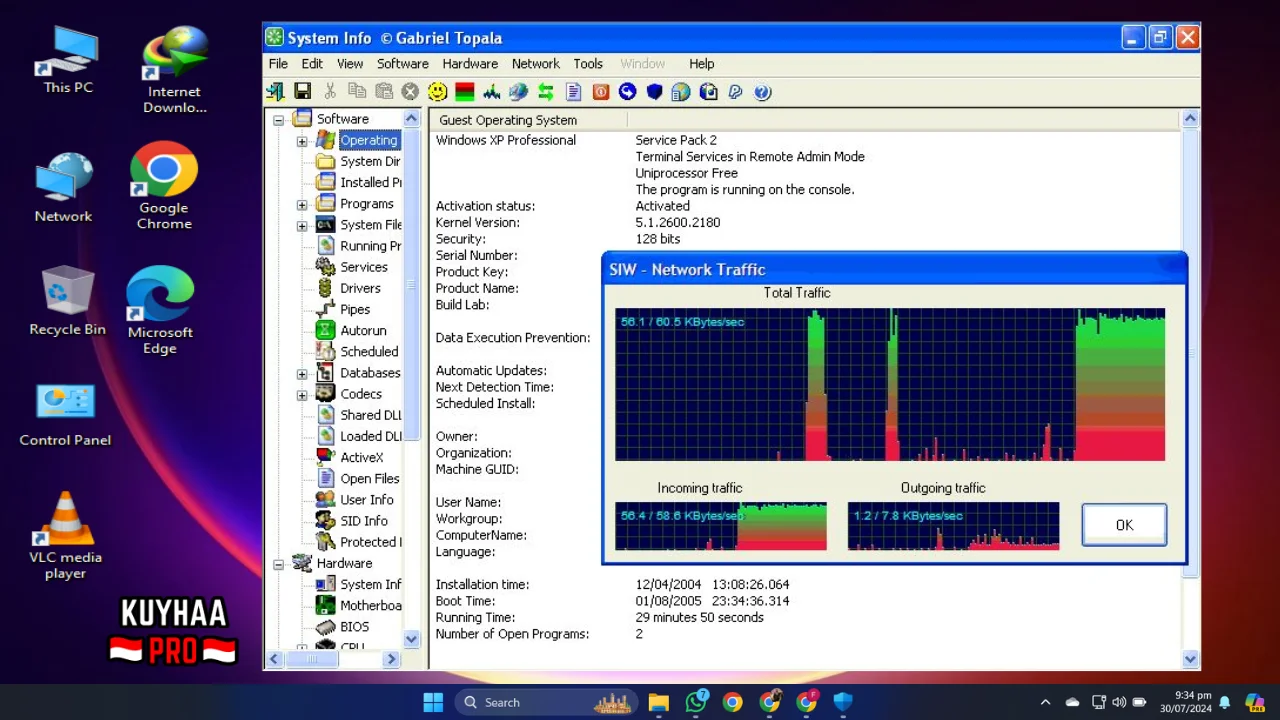Screen dimensions: 1280x720
Task: Click the globe with document list toolbar icon
Action: click(x=681, y=92)
